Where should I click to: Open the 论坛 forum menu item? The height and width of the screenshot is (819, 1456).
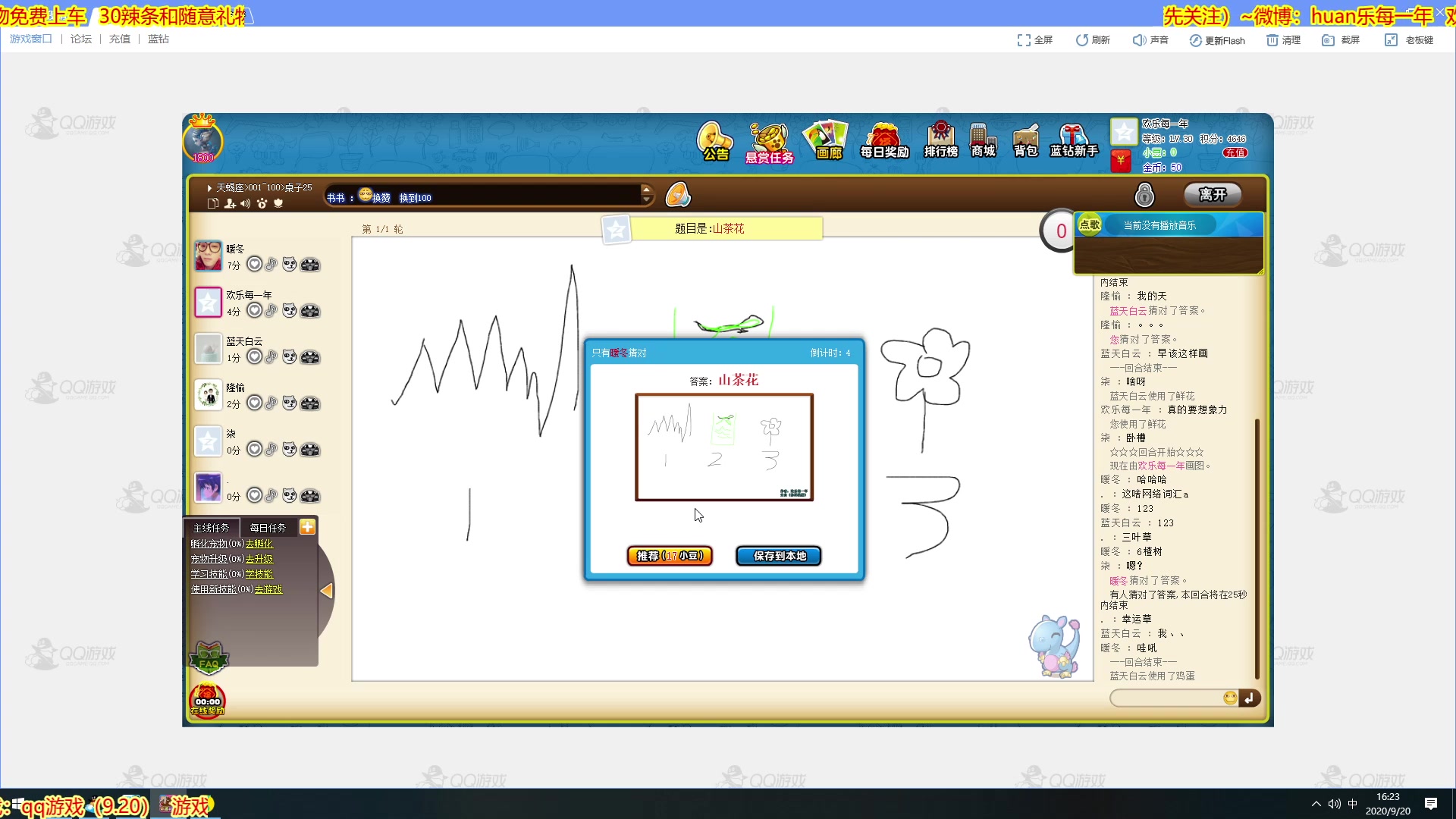coord(80,39)
